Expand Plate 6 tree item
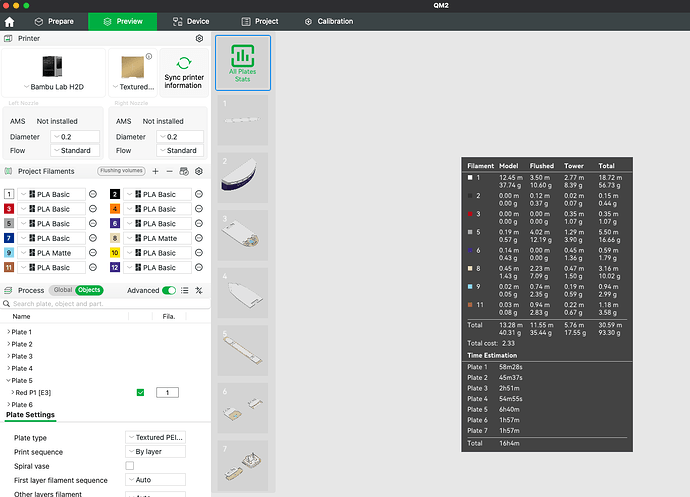This screenshot has height=497, width=690. [x=9, y=405]
